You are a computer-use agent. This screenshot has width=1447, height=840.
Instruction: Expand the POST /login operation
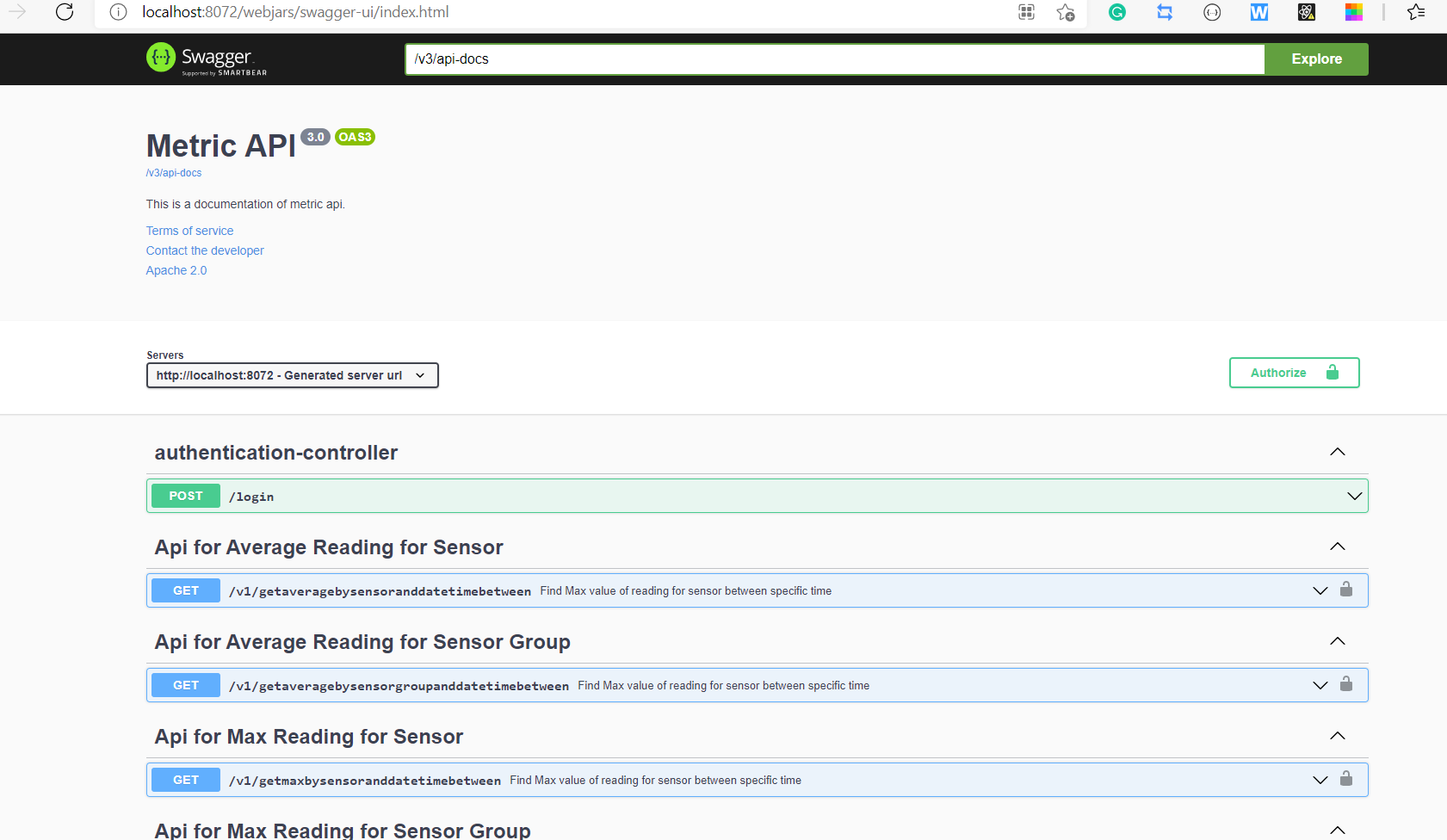(x=1354, y=496)
